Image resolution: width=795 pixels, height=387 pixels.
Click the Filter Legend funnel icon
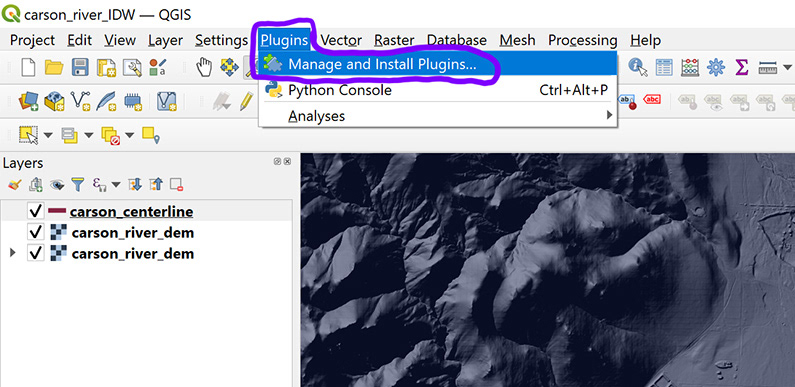click(x=77, y=184)
